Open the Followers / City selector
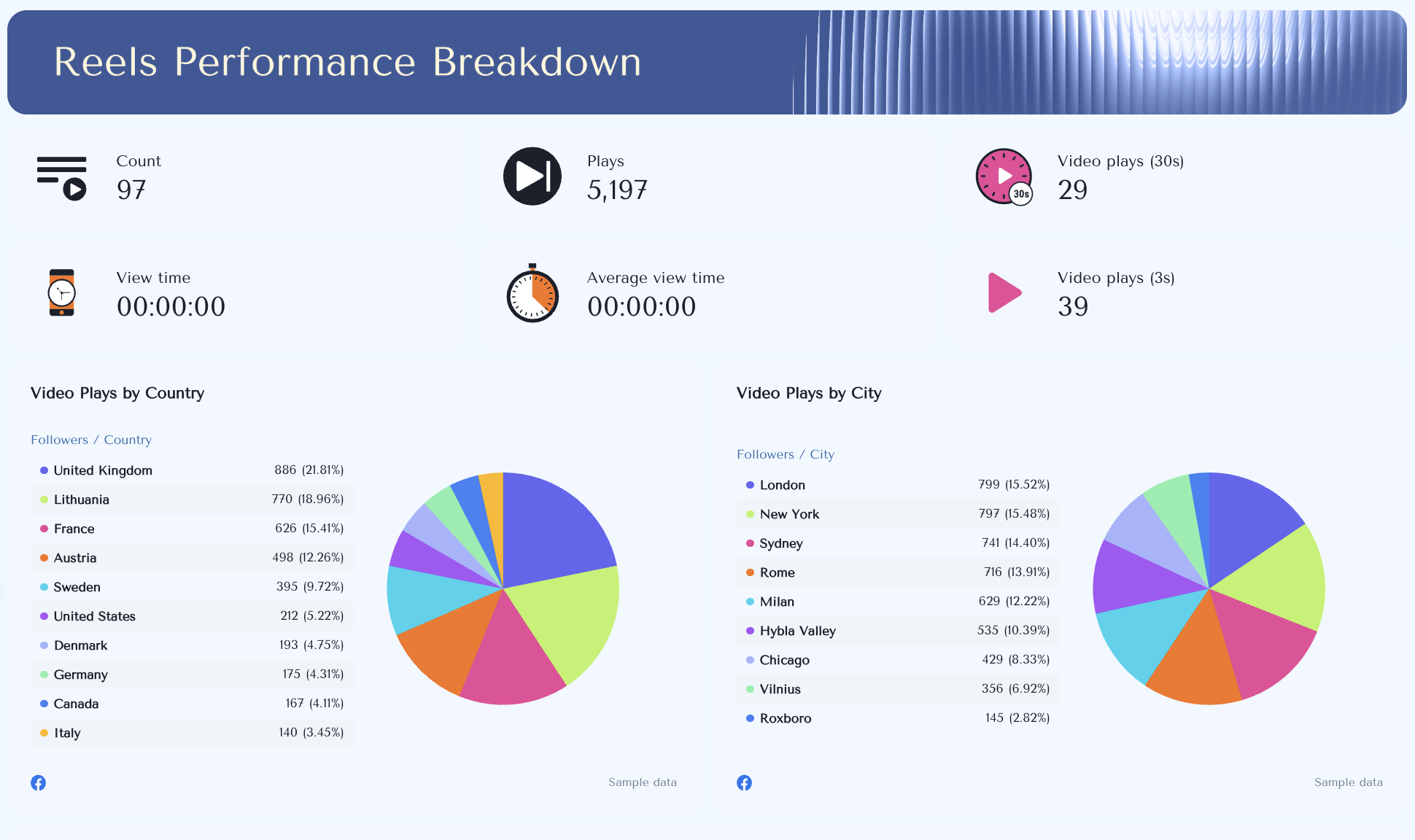The height and width of the screenshot is (840, 1415). pyautogui.click(x=786, y=454)
